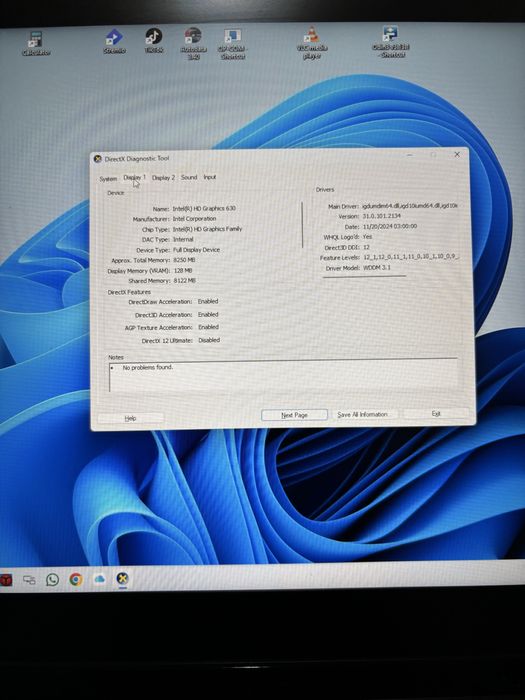525x700 pixels.
Task: Click the Next Page button
Action: point(294,415)
